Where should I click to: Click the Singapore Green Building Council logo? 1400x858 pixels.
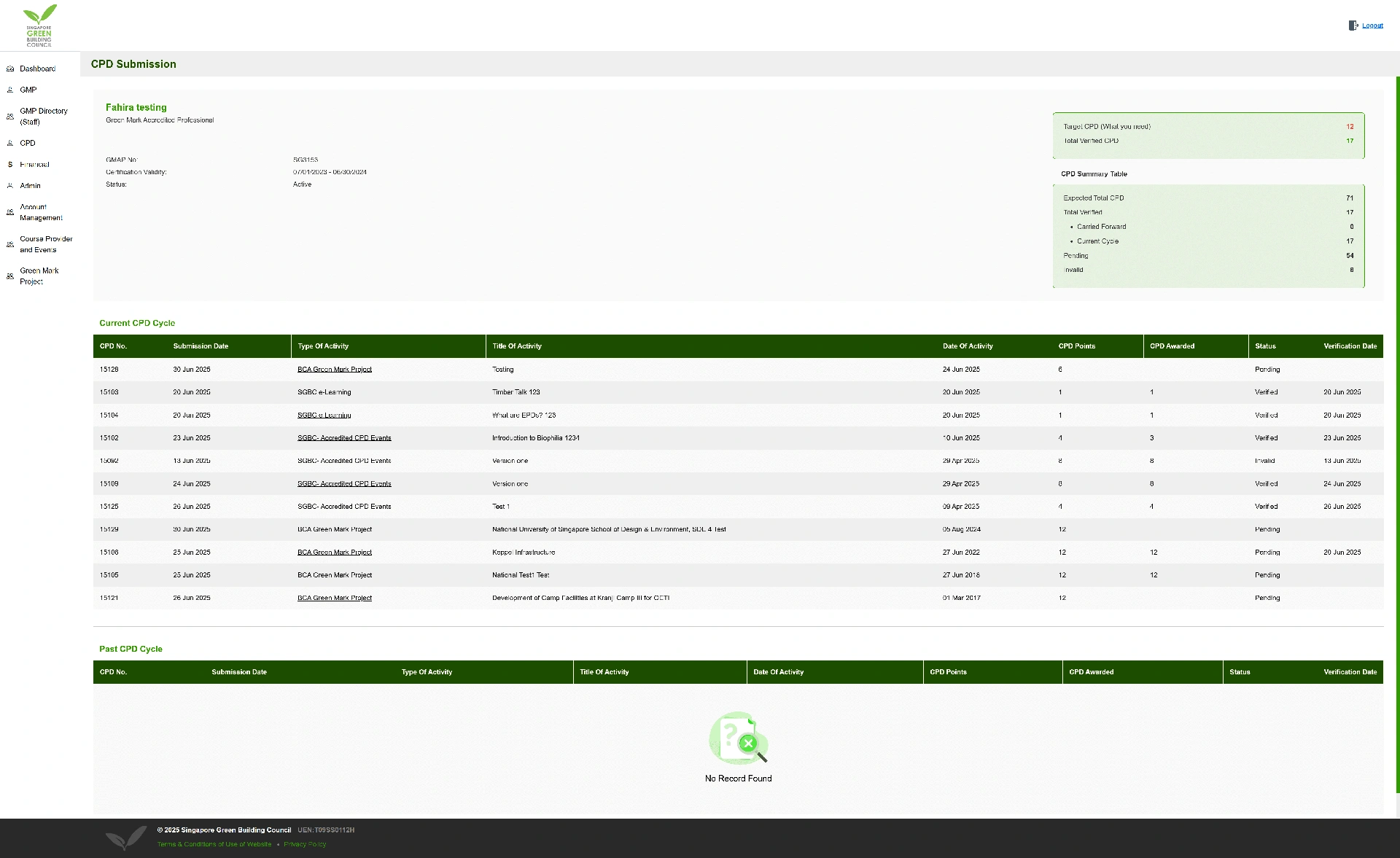coord(39,26)
